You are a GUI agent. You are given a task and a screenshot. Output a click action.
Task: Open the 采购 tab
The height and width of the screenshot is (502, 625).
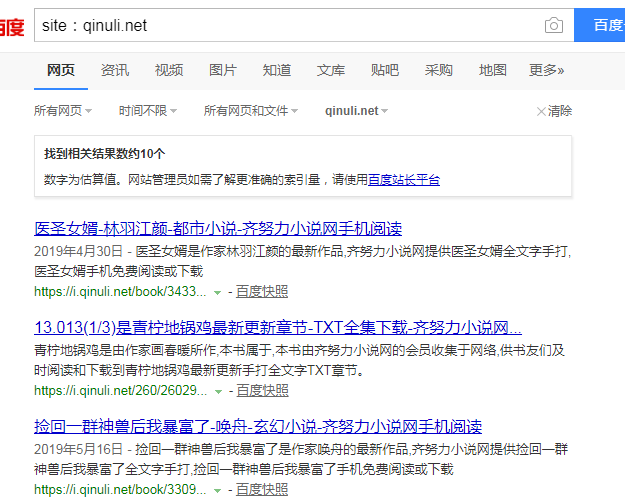pos(439,70)
